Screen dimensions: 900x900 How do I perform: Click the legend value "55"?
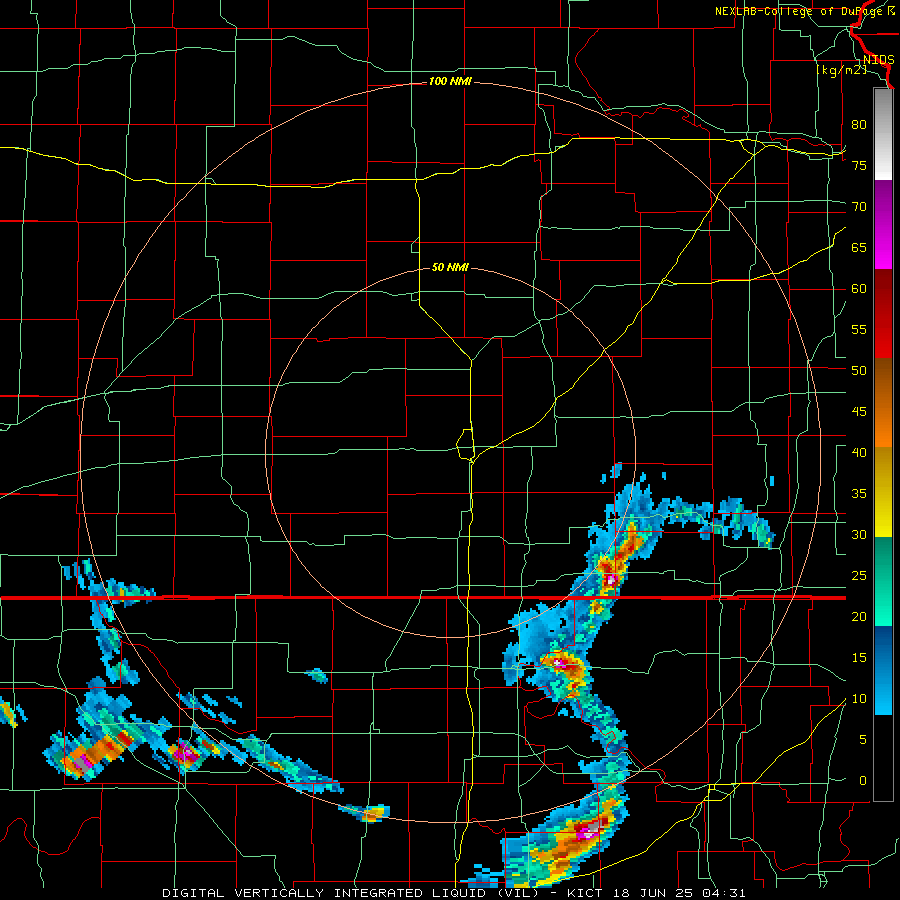(x=859, y=329)
